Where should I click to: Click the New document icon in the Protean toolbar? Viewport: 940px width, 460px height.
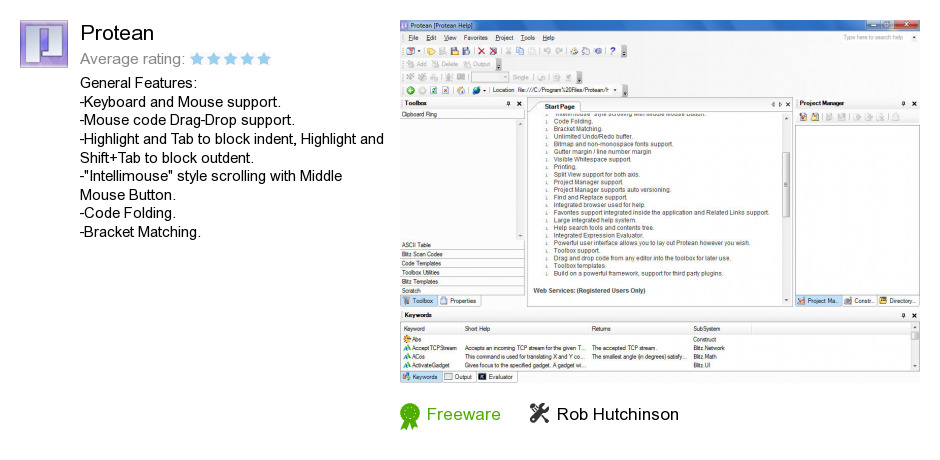(411, 51)
